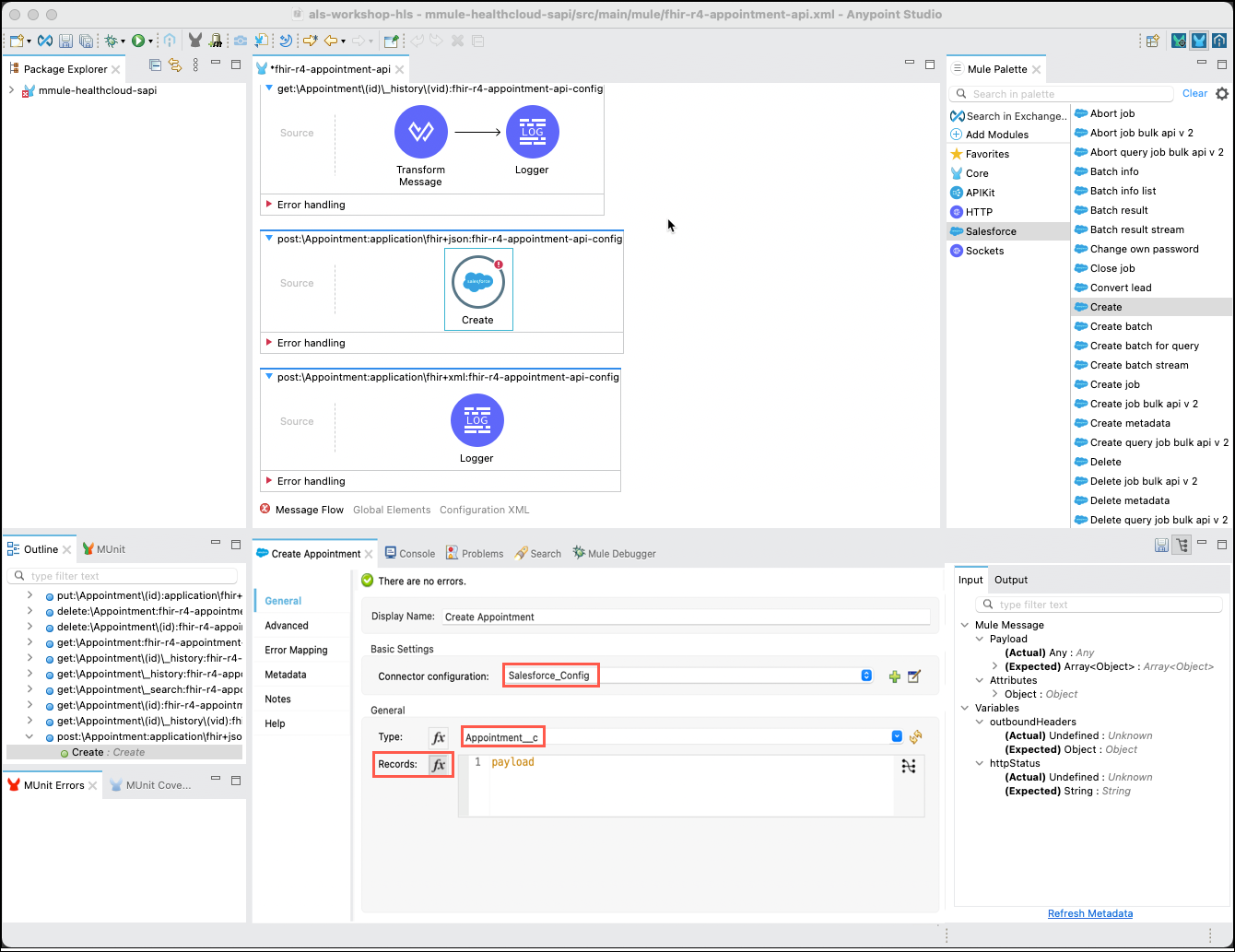1235x952 pixels.
Task: Expand Error handling in the fhir+json flow
Action: tap(269, 343)
